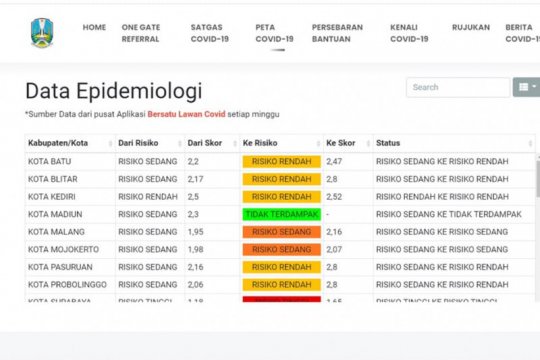Sort by Ke Skor column arrows
The width and height of the screenshot is (540, 360).
(368, 143)
